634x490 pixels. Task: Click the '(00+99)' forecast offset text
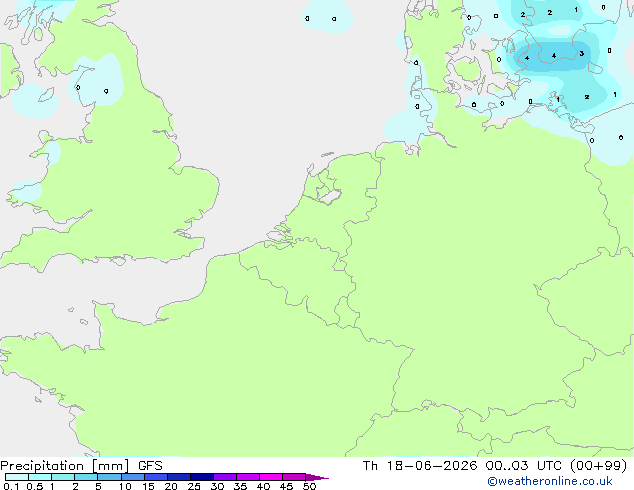tap(598, 466)
